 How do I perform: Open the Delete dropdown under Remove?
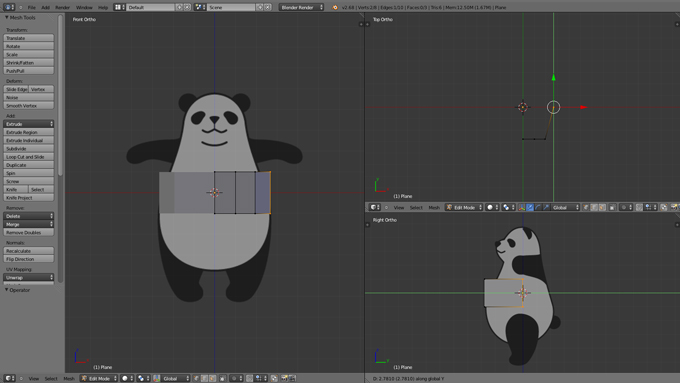click(x=29, y=216)
